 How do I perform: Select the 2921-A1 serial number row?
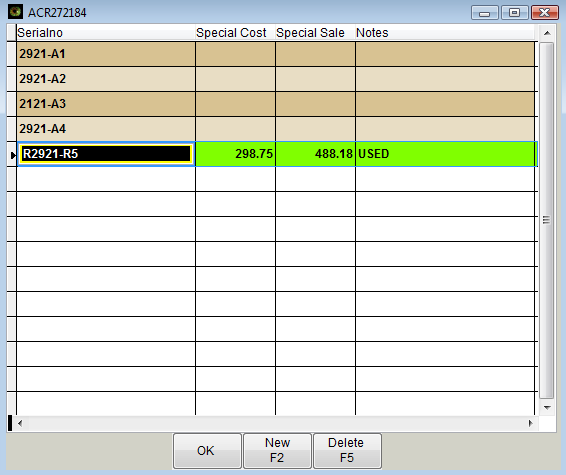click(275, 54)
